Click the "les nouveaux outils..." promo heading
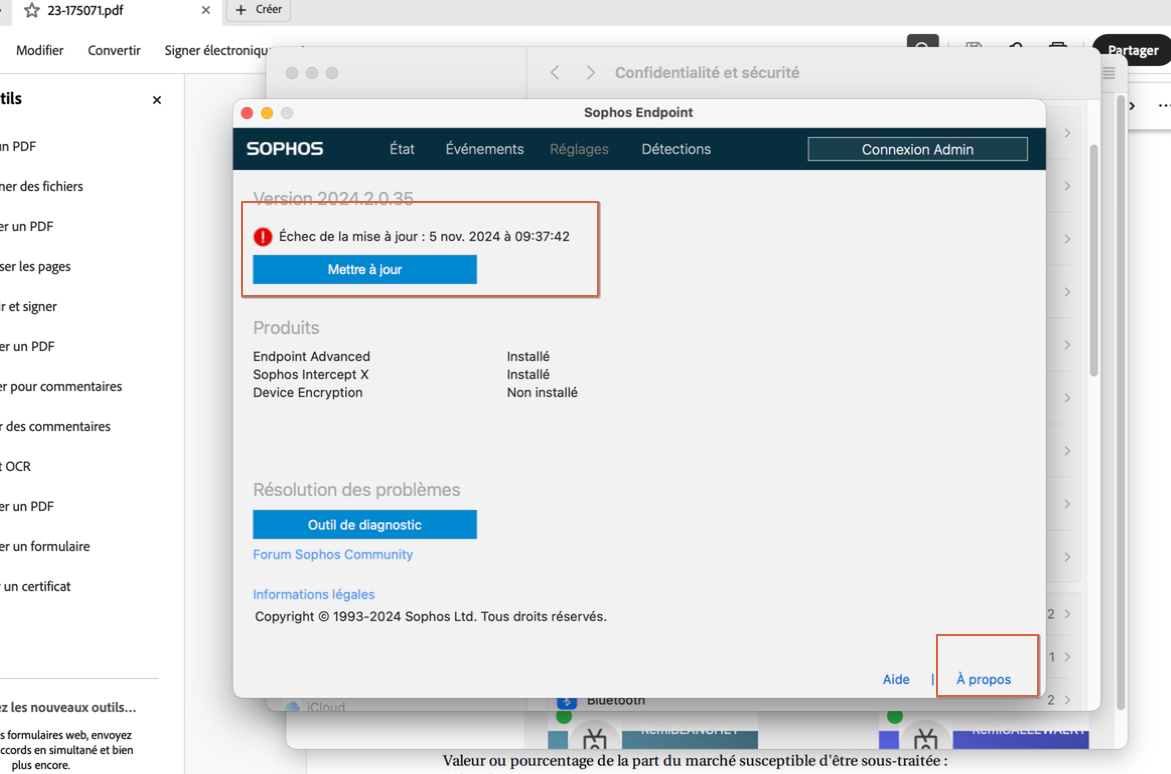 (x=68, y=707)
